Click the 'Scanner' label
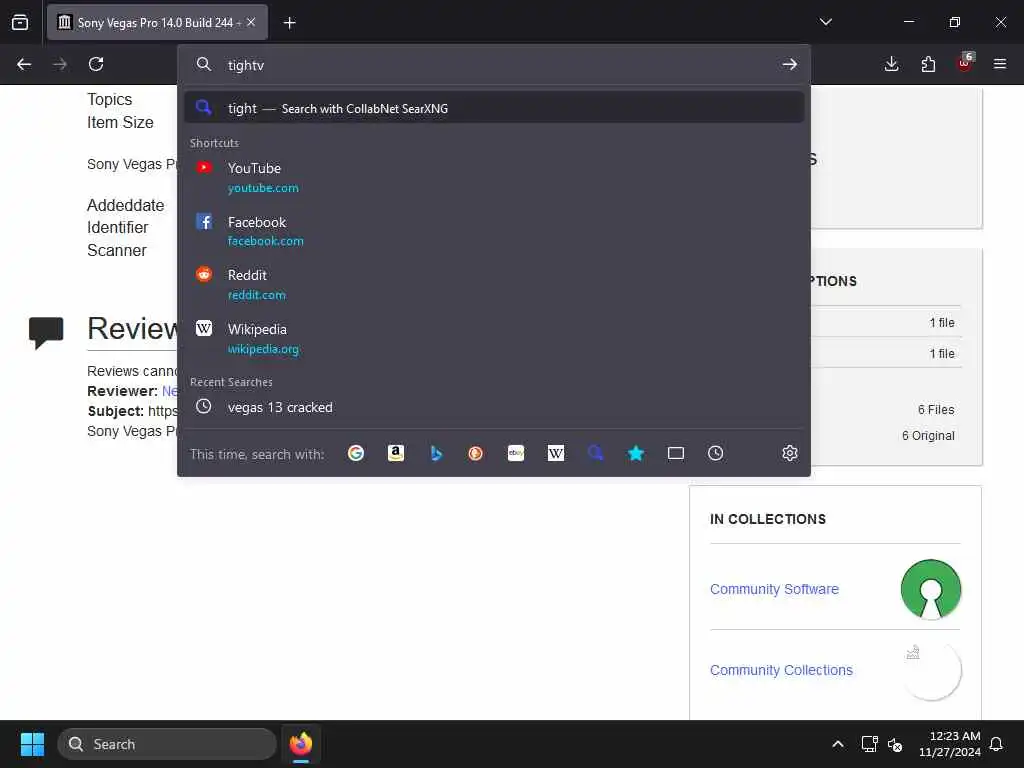This screenshot has height=768, width=1024. [117, 250]
